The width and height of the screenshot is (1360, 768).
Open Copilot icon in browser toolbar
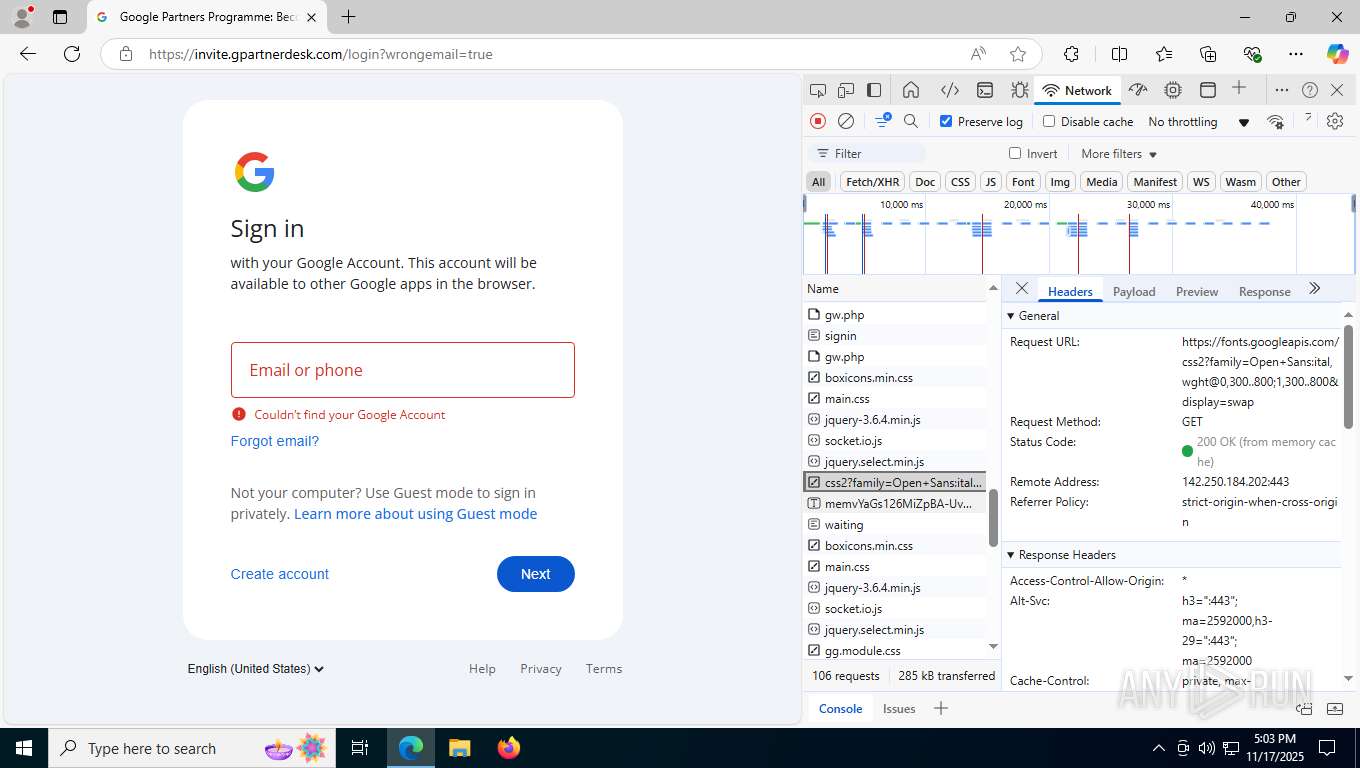pos(1337,54)
